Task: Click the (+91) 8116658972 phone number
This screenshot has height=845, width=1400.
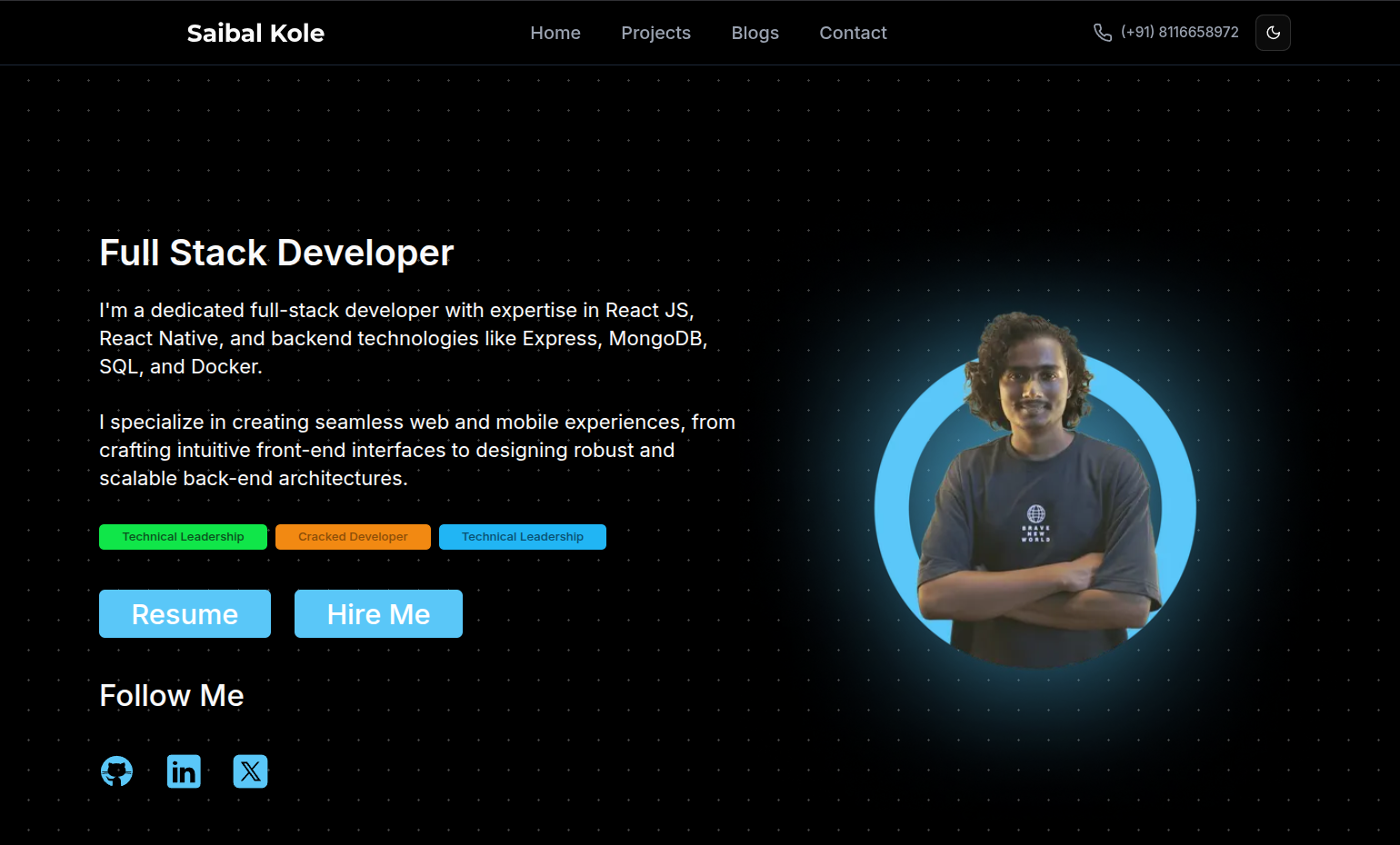Action: pos(1179,33)
